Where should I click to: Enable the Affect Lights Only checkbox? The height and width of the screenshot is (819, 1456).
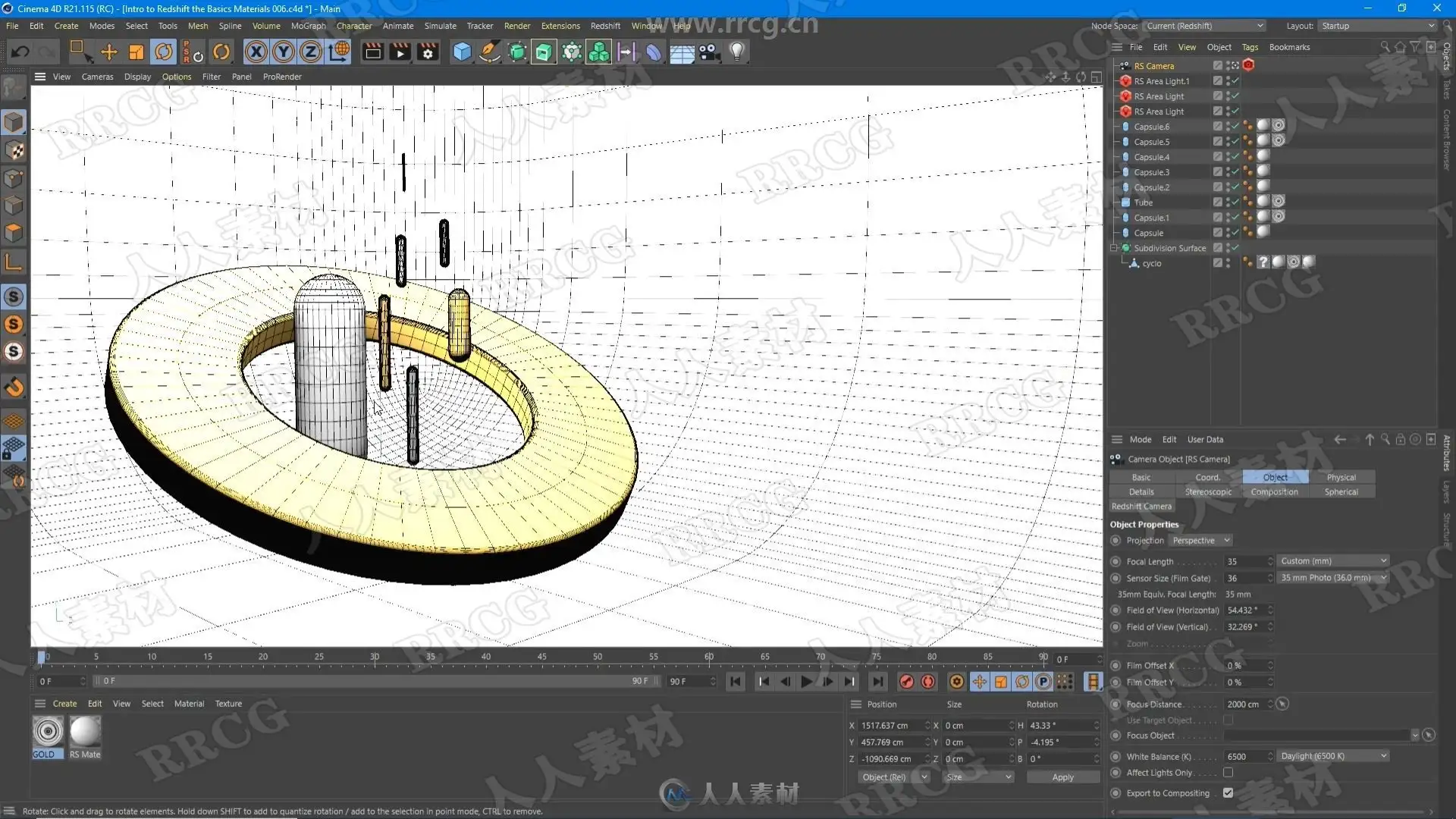pyautogui.click(x=1228, y=773)
